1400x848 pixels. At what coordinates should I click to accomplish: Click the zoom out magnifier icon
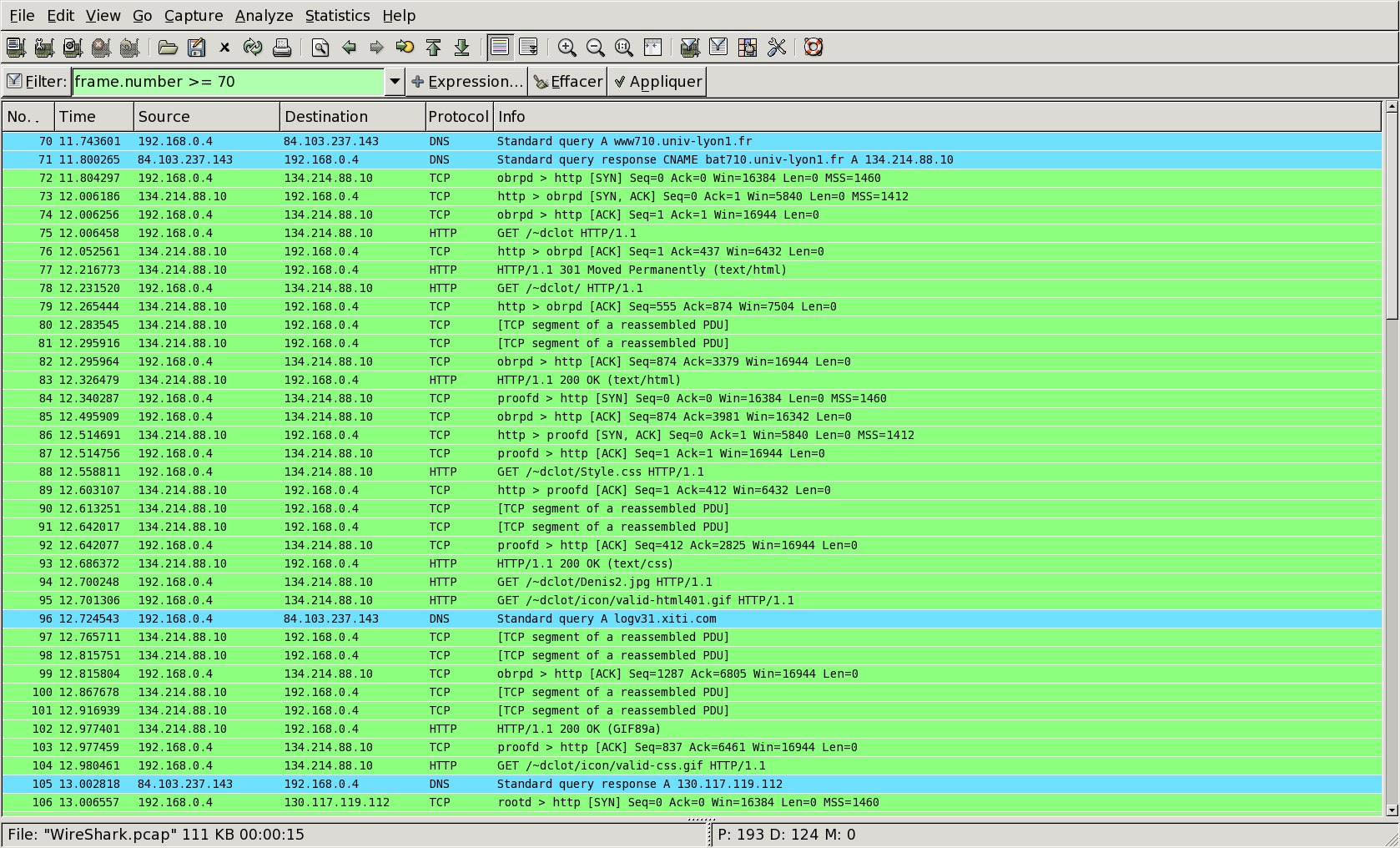coord(595,48)
